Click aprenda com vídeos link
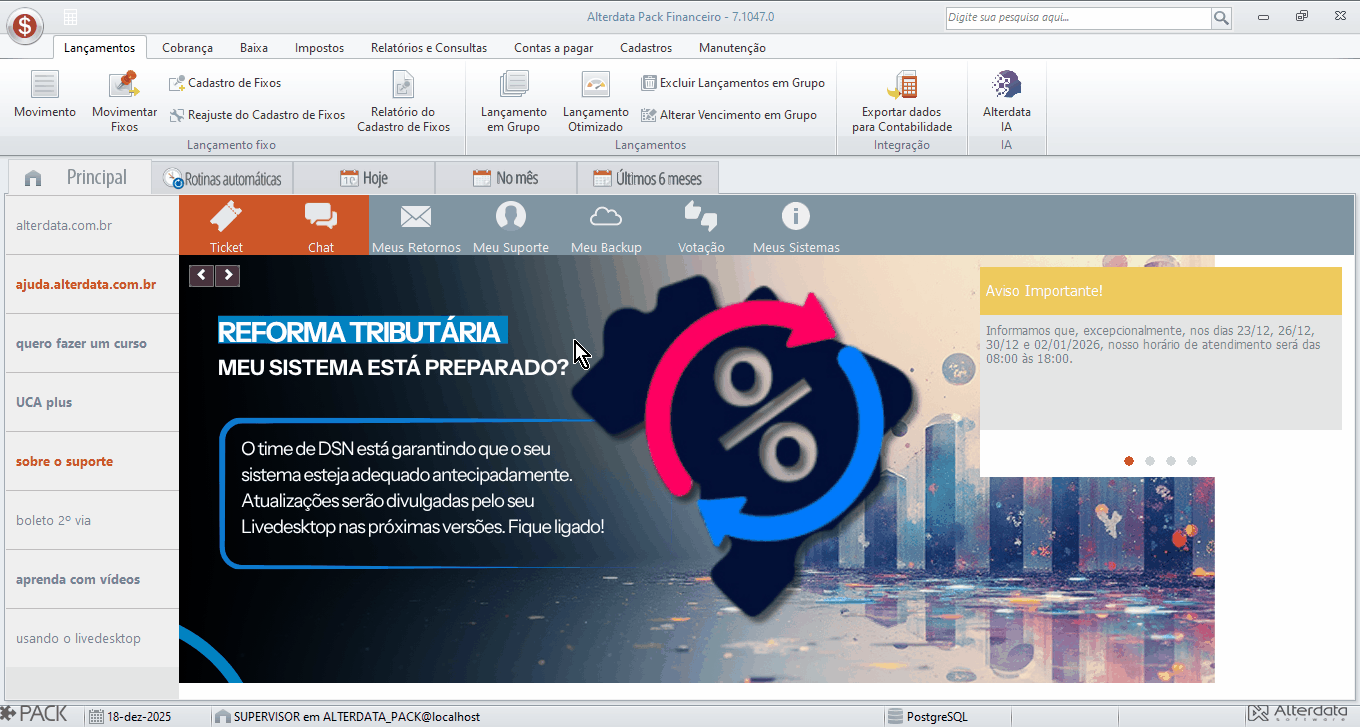 click(x=78, y=579)
